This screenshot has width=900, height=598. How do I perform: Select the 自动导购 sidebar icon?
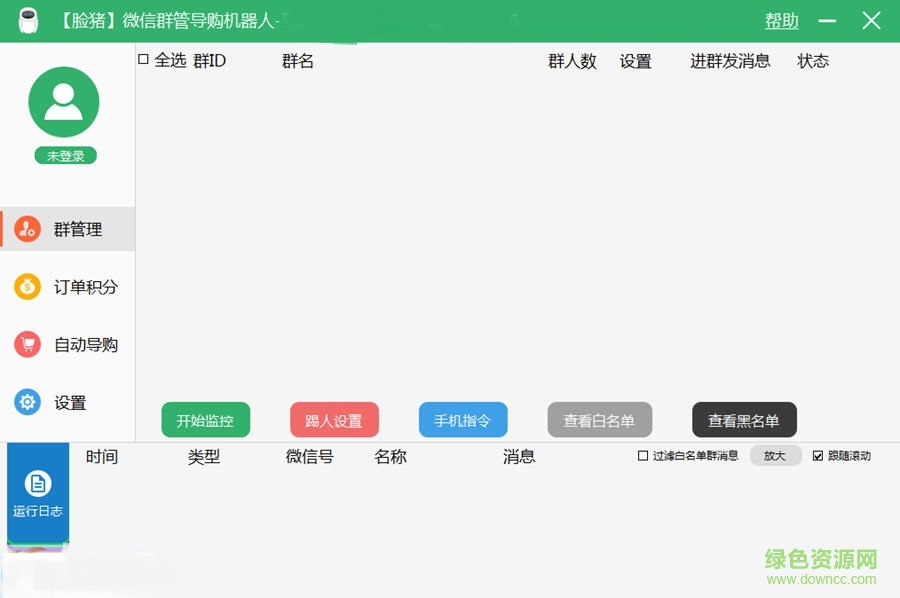(25, 345)
